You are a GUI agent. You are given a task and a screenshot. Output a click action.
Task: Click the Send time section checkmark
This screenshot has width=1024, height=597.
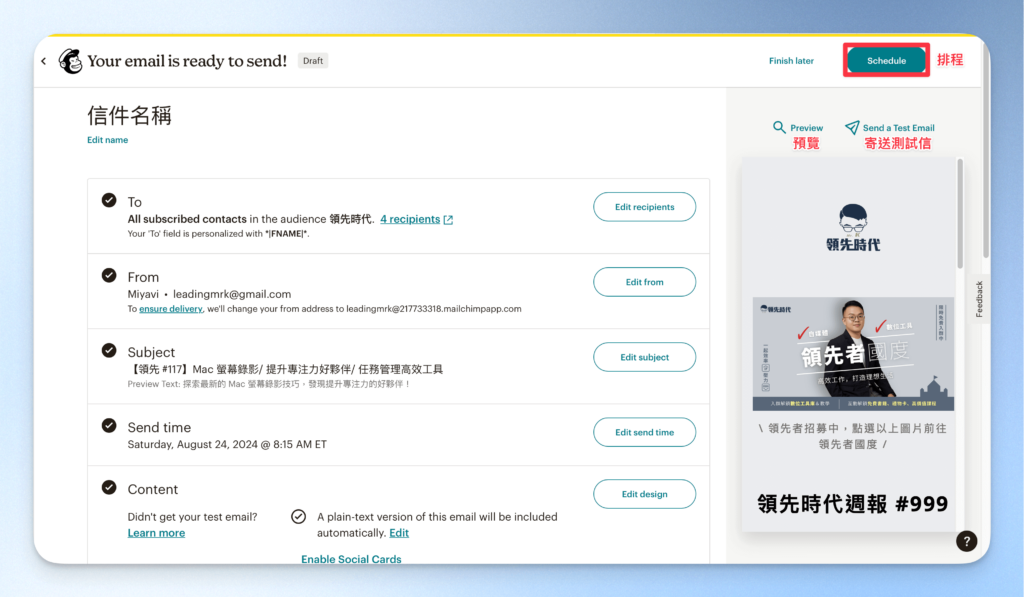click(x=109, y=426)
